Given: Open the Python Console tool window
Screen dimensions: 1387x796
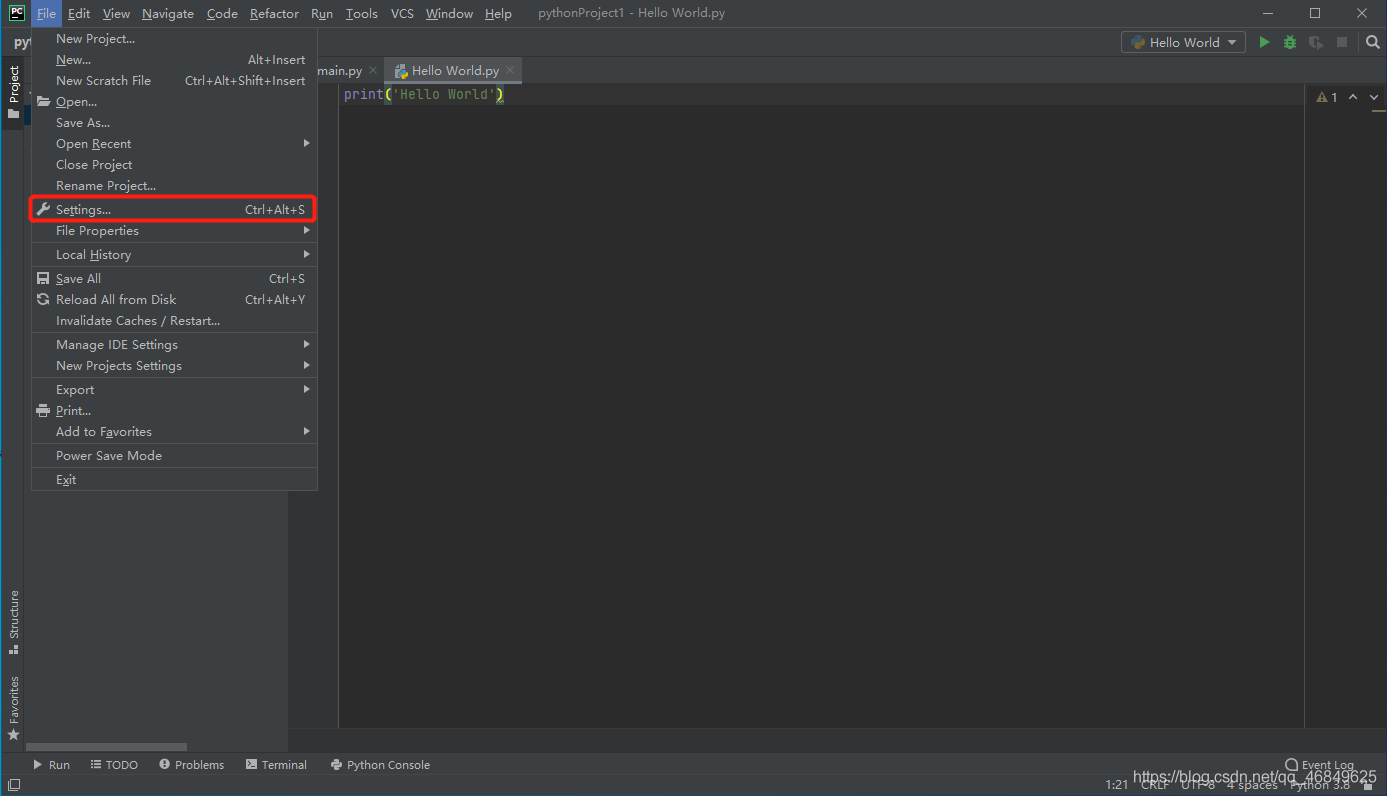Looking at the screenshot, I should [x=380, y=765].
